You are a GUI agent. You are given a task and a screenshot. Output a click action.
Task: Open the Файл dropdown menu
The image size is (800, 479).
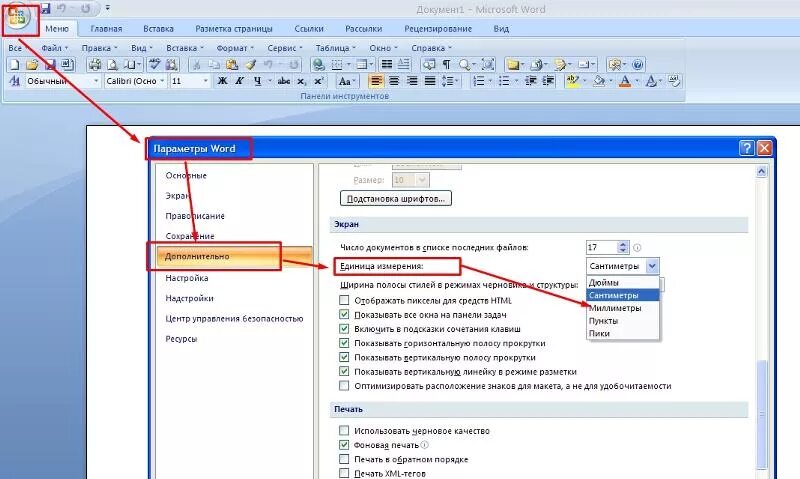click(55, 48)
